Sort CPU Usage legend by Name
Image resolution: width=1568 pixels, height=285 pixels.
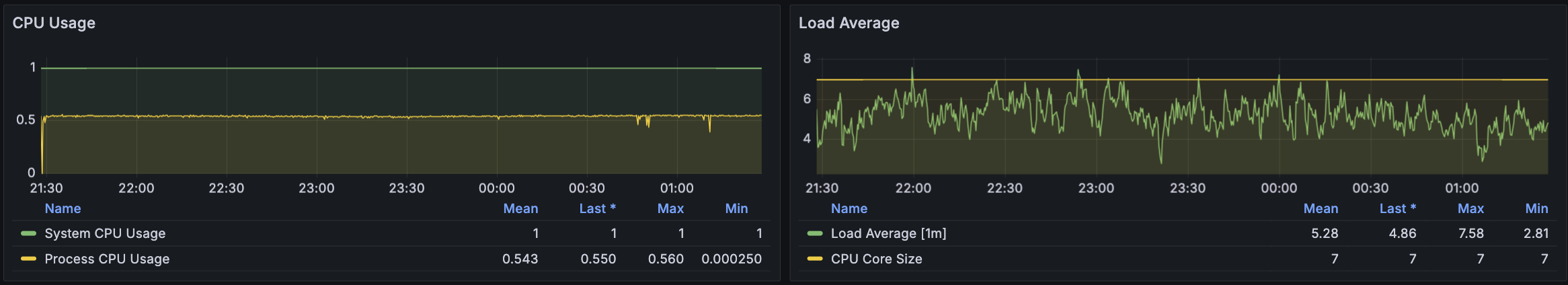pos(63,208)
